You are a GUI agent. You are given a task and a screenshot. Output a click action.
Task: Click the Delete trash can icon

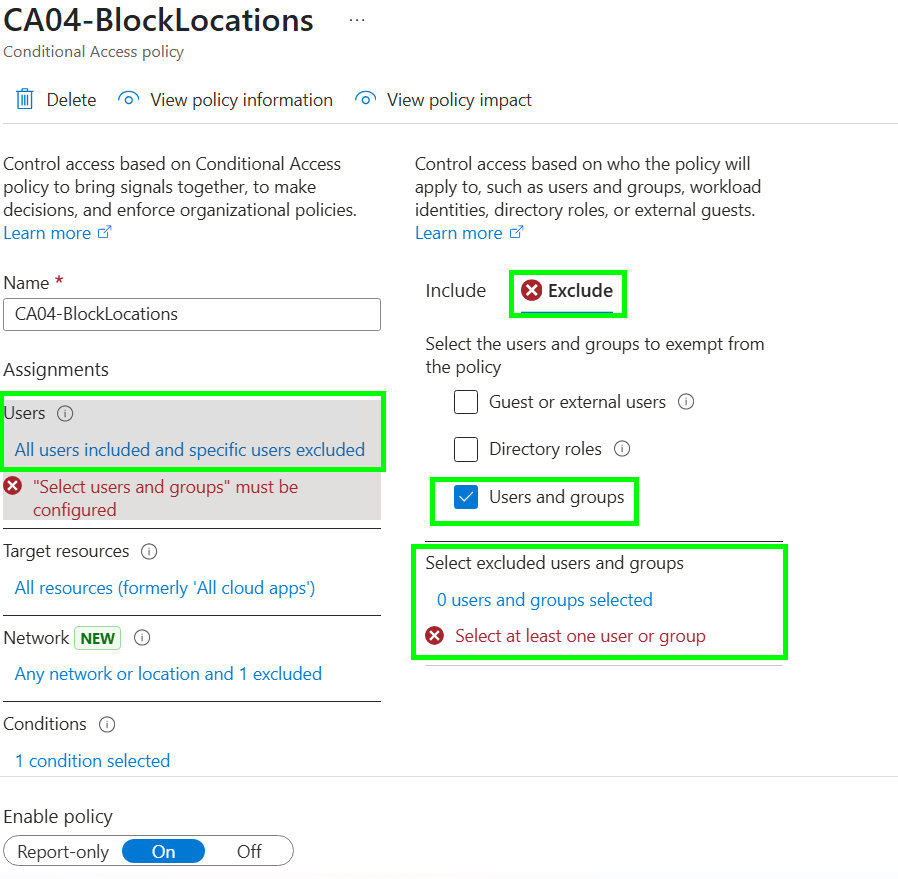[x=25, y=99]
